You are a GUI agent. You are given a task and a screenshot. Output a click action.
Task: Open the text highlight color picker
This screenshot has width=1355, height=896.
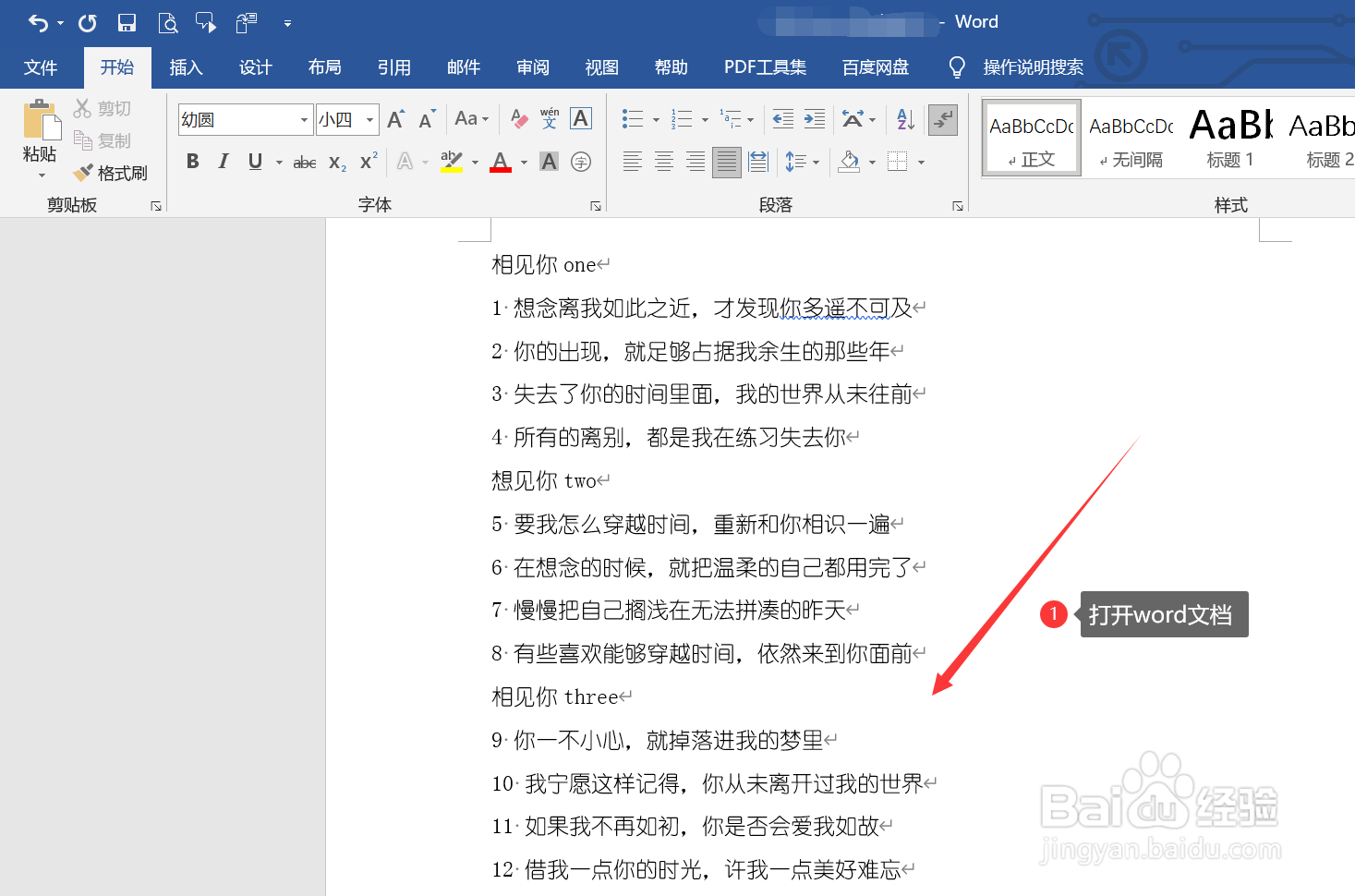click(472, 161)
